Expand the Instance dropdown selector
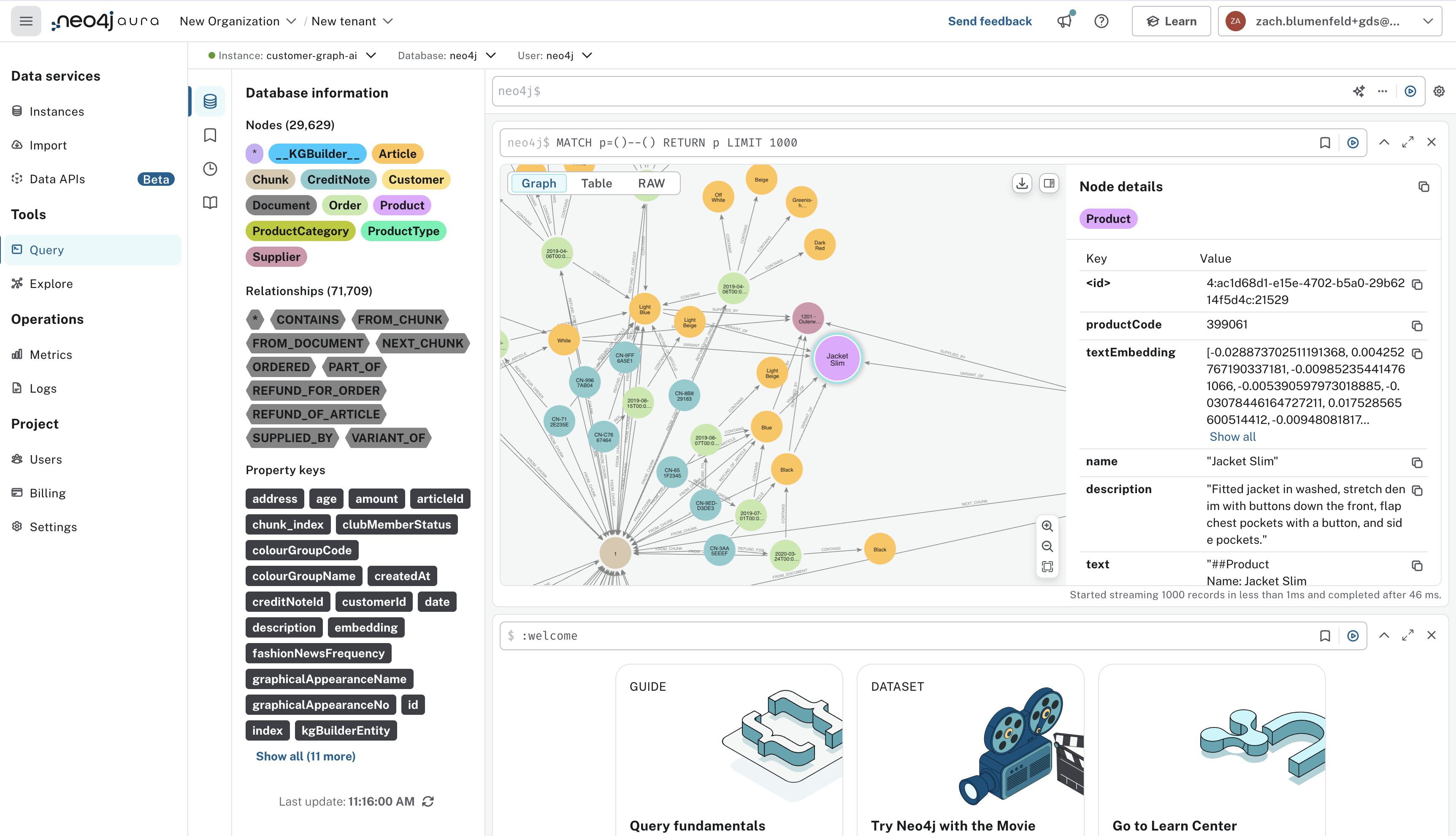Image resolution: width=1456 pixels, height=836 pixels. coord(371,55)
